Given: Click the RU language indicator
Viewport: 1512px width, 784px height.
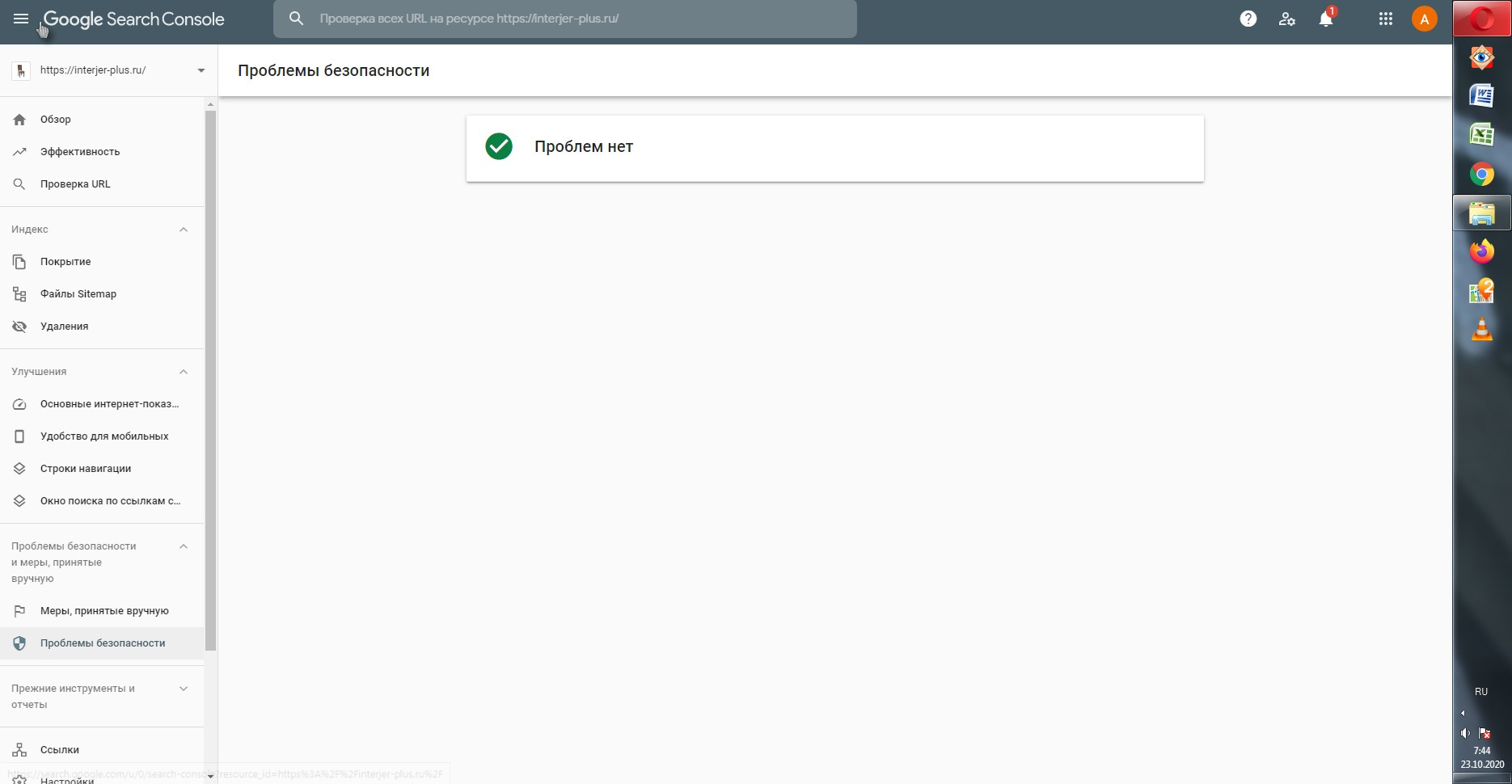Looking at the screenshot, I should pyautogui.click(x=1481, y=692).
